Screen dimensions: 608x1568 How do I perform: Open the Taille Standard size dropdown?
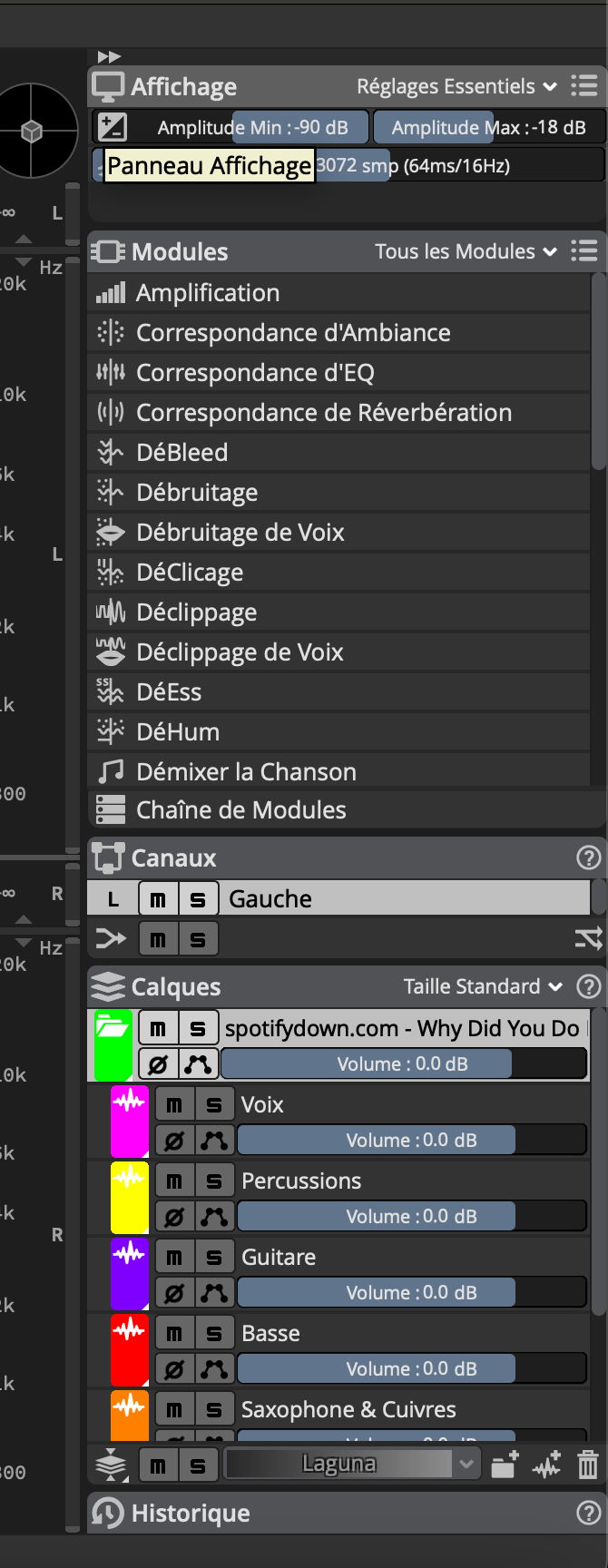(x=483, y=986)
